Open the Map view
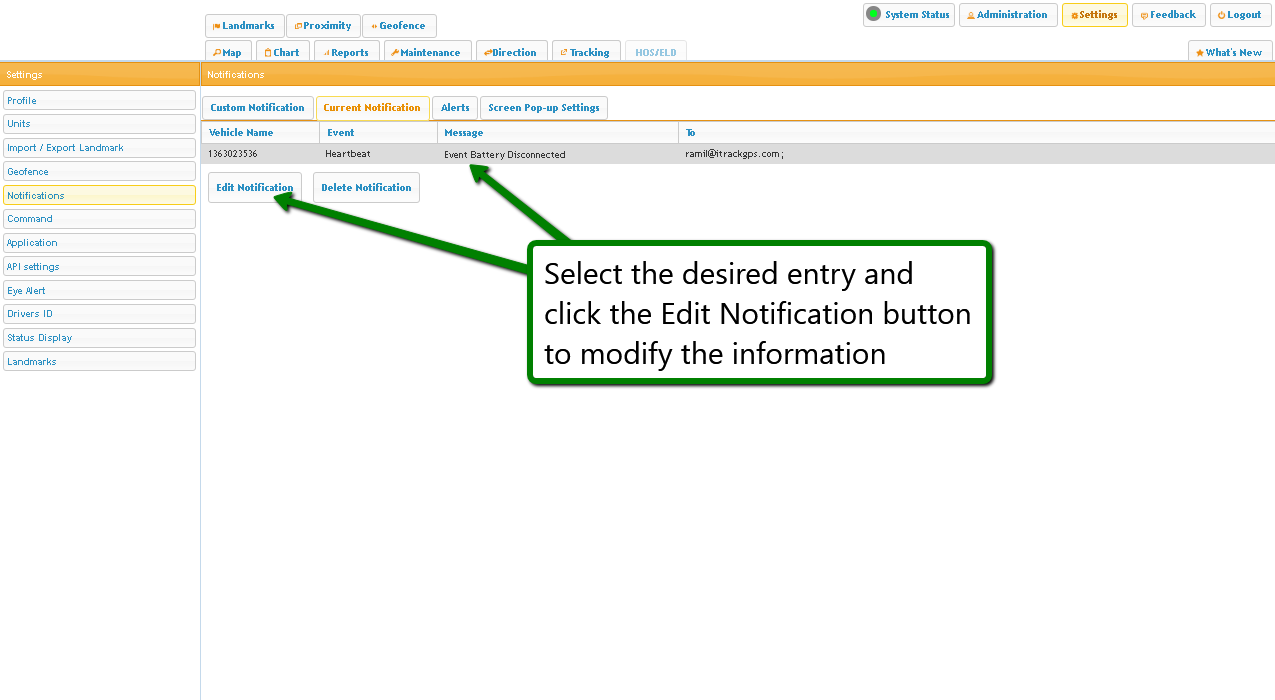 click(x=228, y=52)
